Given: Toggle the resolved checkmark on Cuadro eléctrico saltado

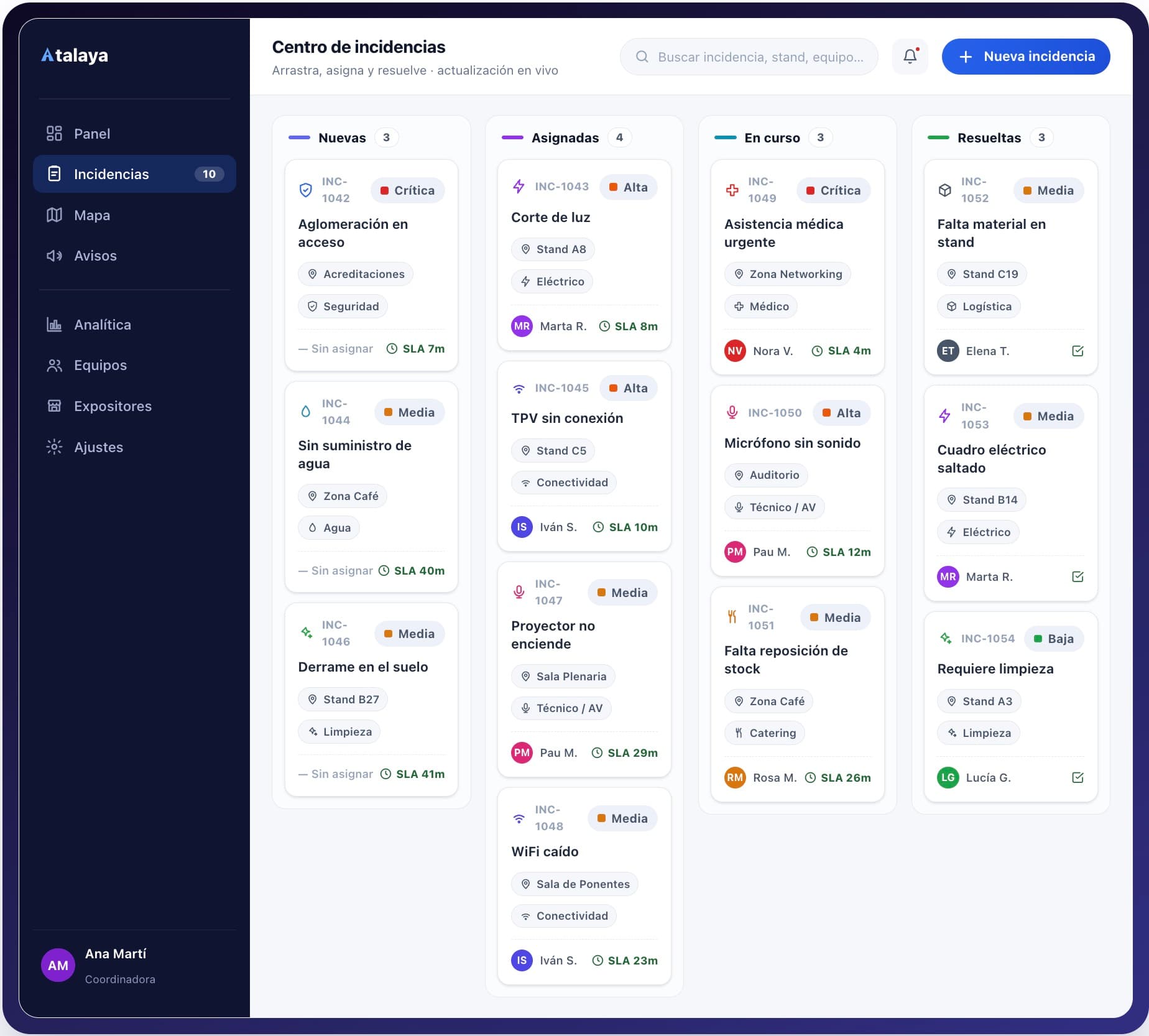Looking at the screenshot, I should [x=1077, y=577].
